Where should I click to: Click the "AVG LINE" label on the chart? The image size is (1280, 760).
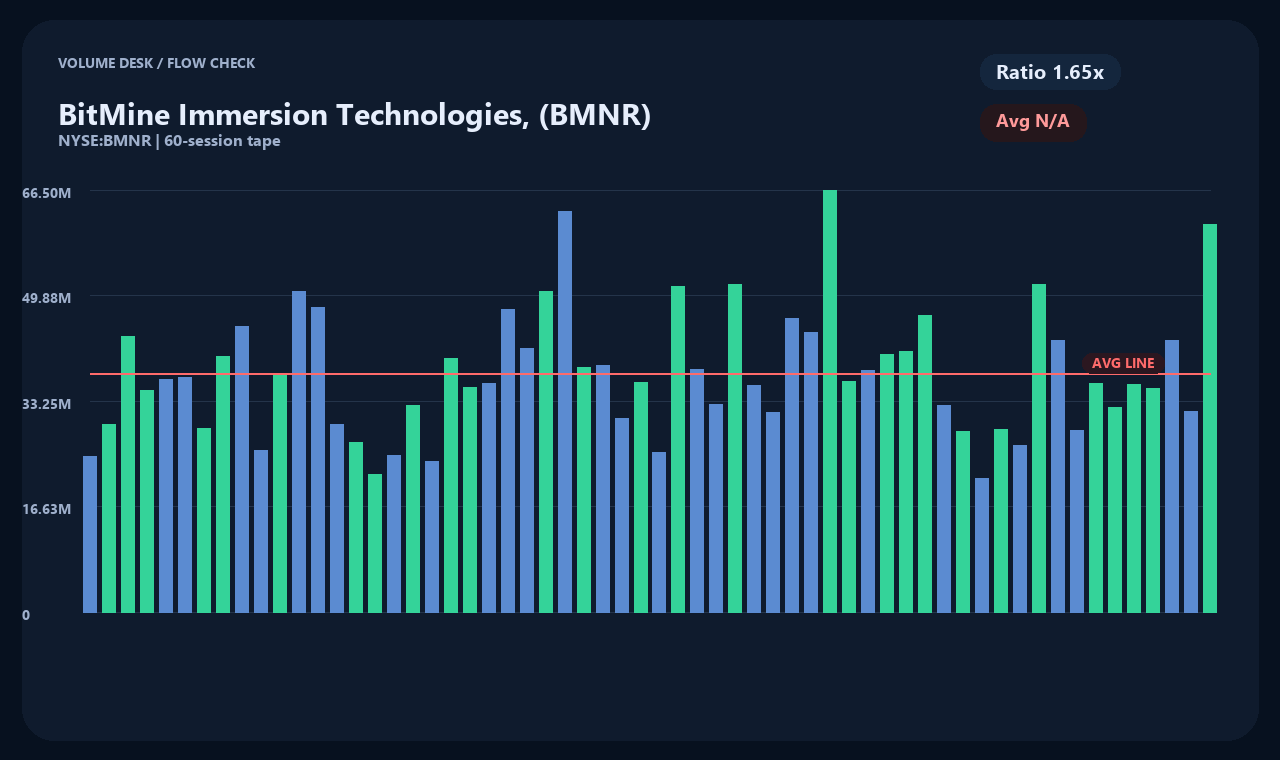(1123, 363)
